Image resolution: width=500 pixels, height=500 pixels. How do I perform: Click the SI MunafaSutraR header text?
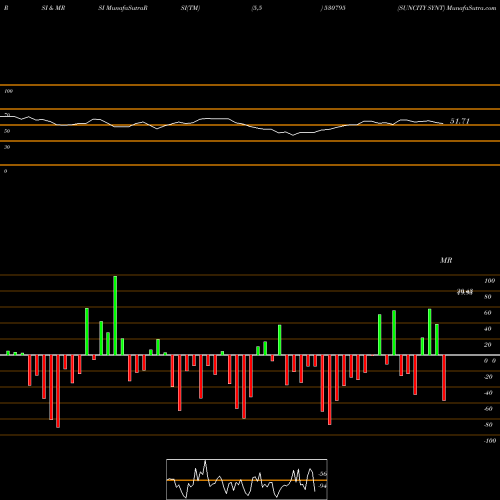[123, 8]
